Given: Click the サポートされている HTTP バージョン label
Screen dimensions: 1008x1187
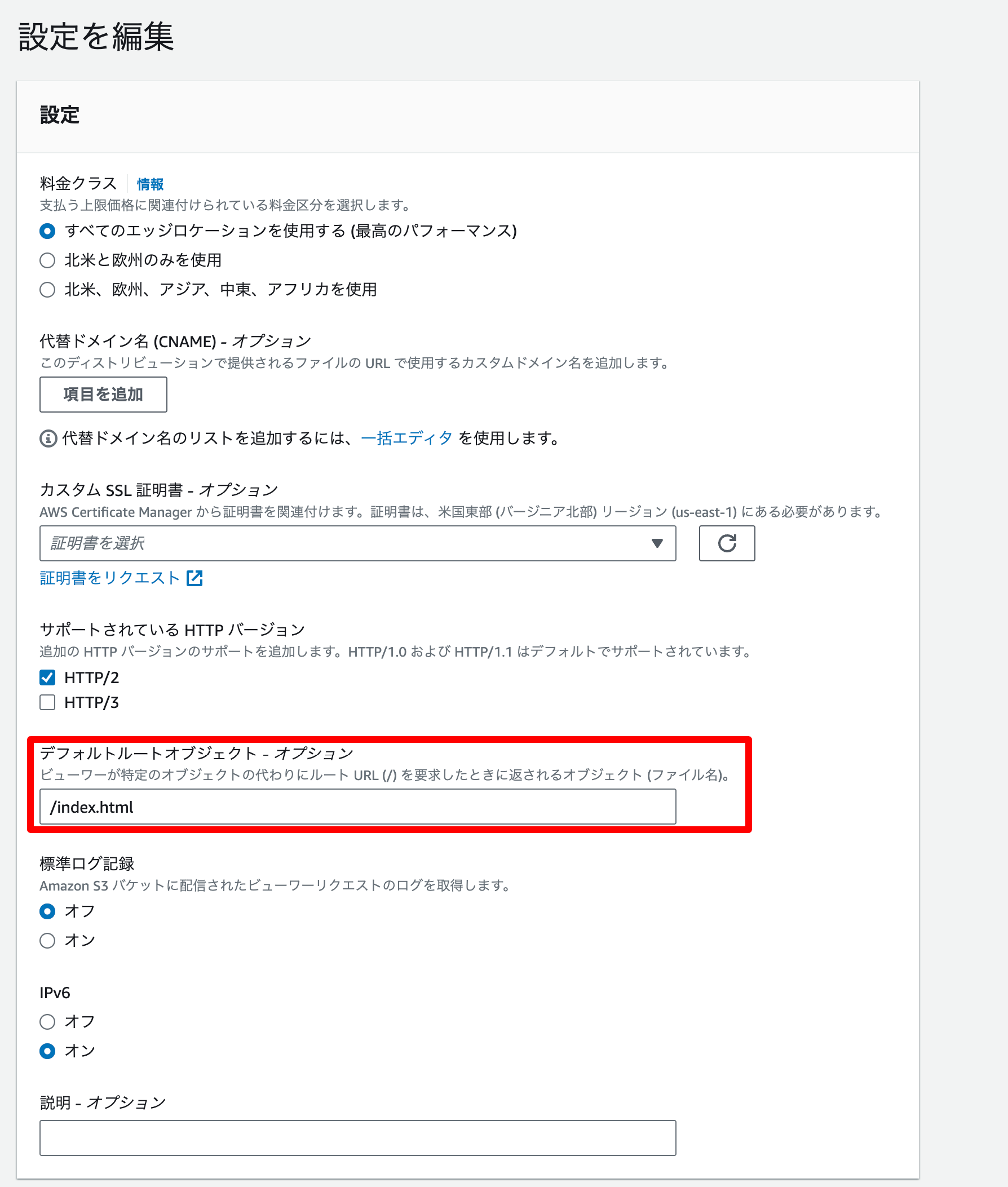Looking at the screenshot, I should pyautogui.click(x=172, y=630).
